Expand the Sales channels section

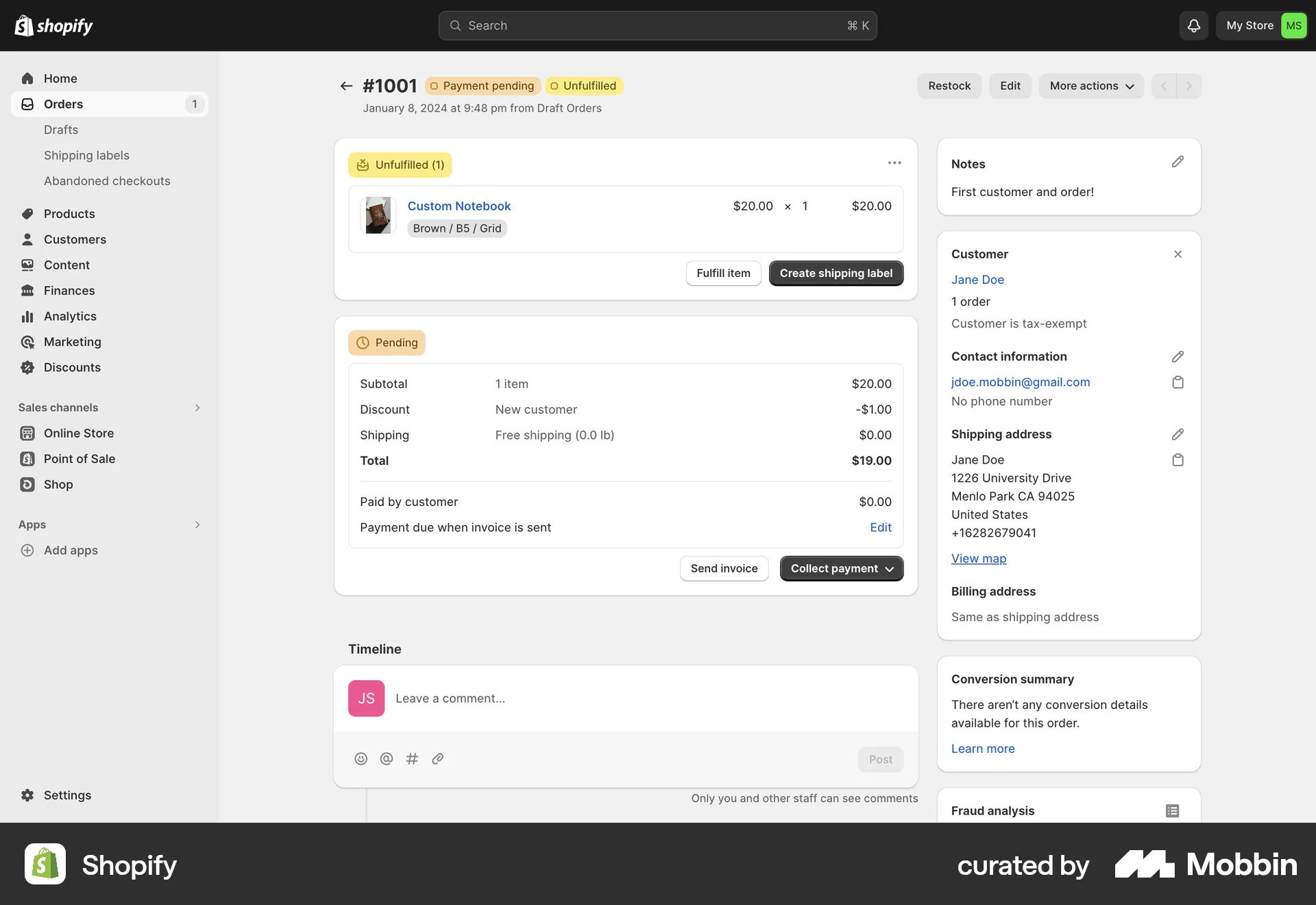click(x=197, y=407)
